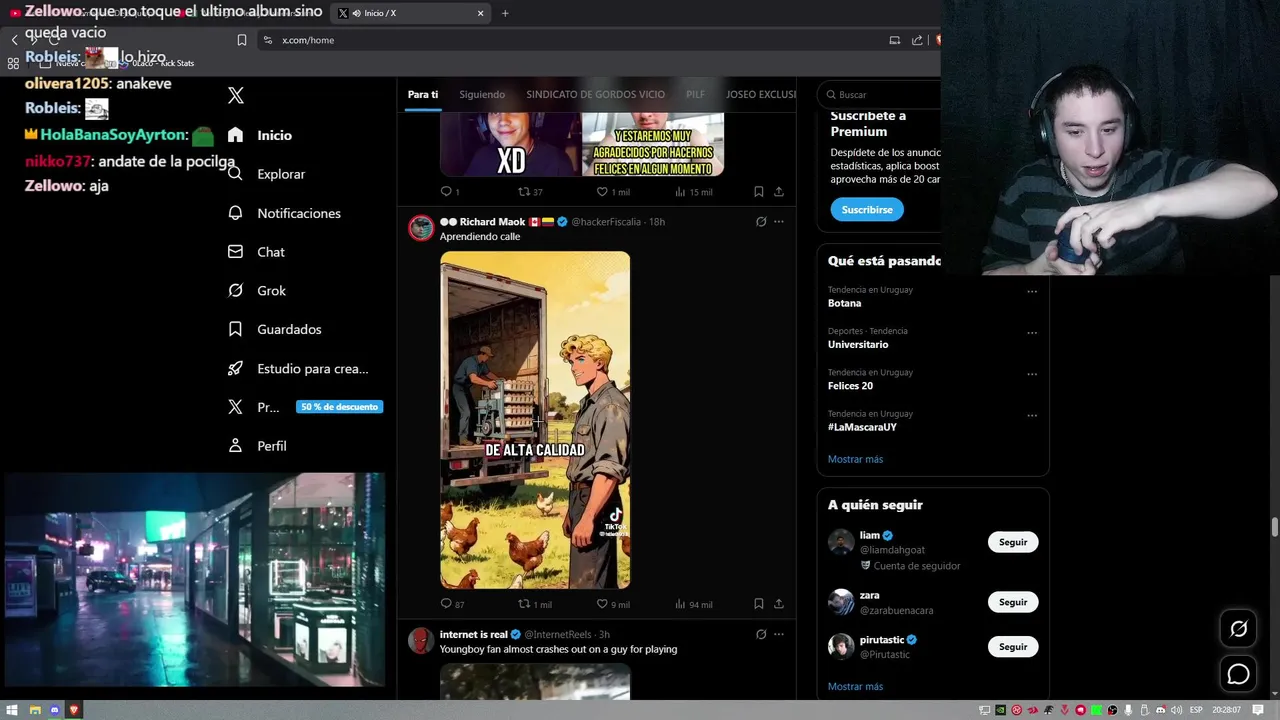Reply to the XD meme post
This screenshot has width=1280, height=720.
(x=450, y=192)
